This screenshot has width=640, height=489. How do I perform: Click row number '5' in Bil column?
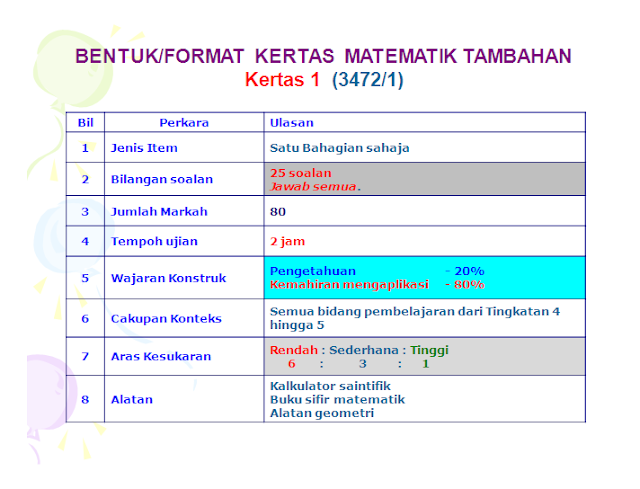tap(85, 278)
